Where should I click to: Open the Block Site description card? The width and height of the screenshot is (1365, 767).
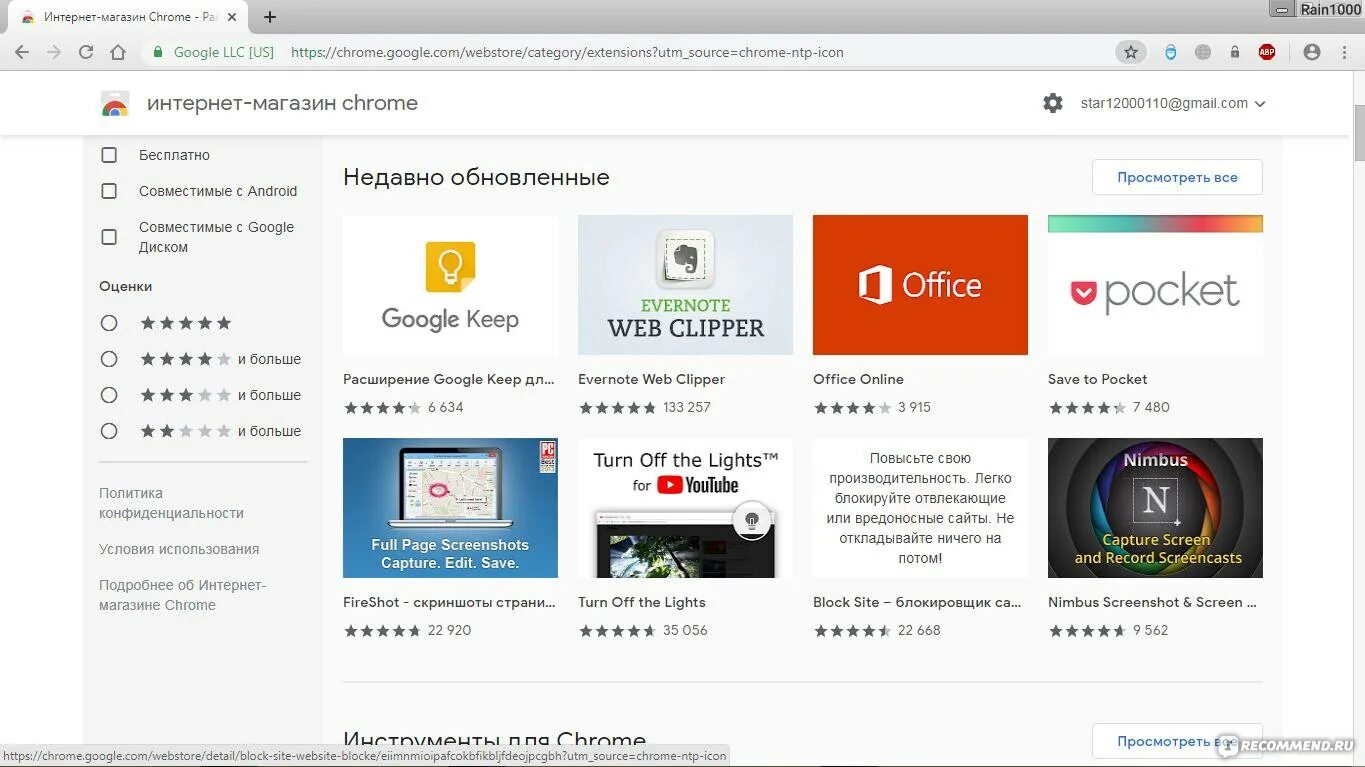coord(920,508)
